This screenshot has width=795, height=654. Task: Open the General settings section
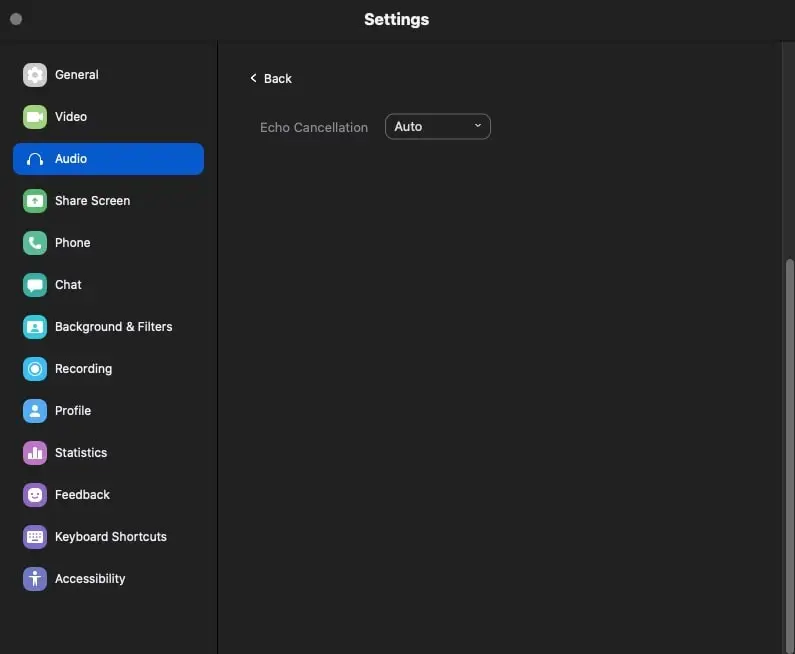pyautogui.click(x=77, y=75)
